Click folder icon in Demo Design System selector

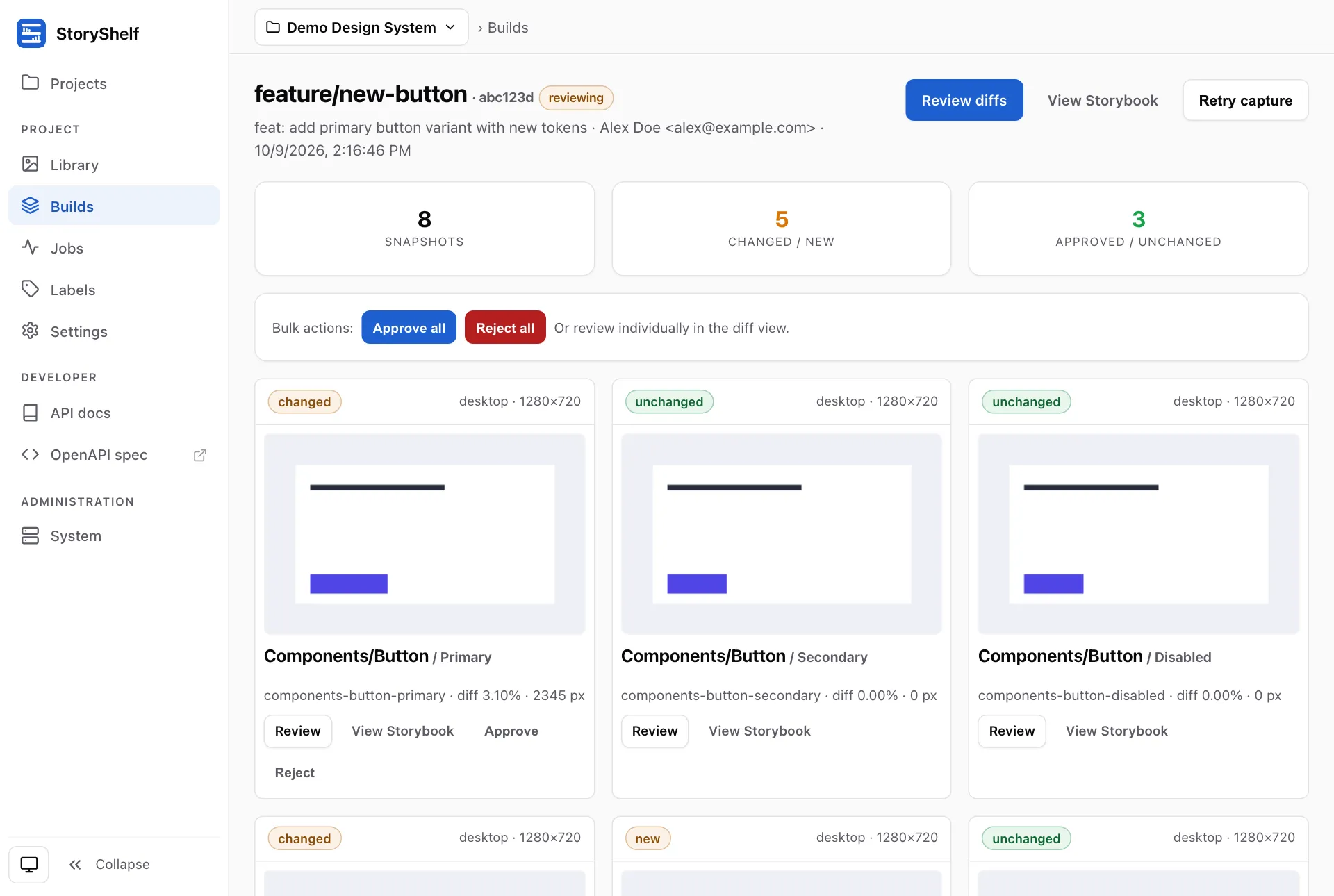273,27
